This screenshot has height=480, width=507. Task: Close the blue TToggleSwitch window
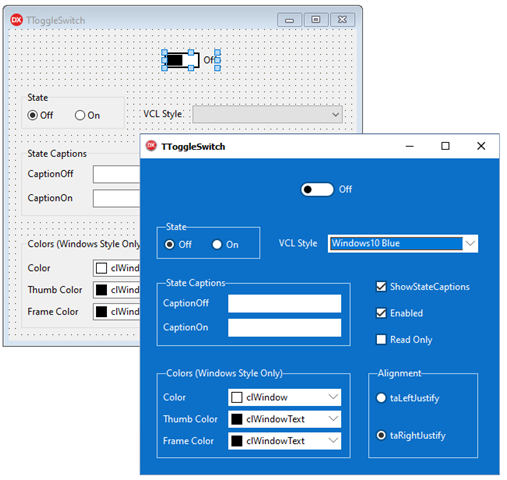(481, 146)
